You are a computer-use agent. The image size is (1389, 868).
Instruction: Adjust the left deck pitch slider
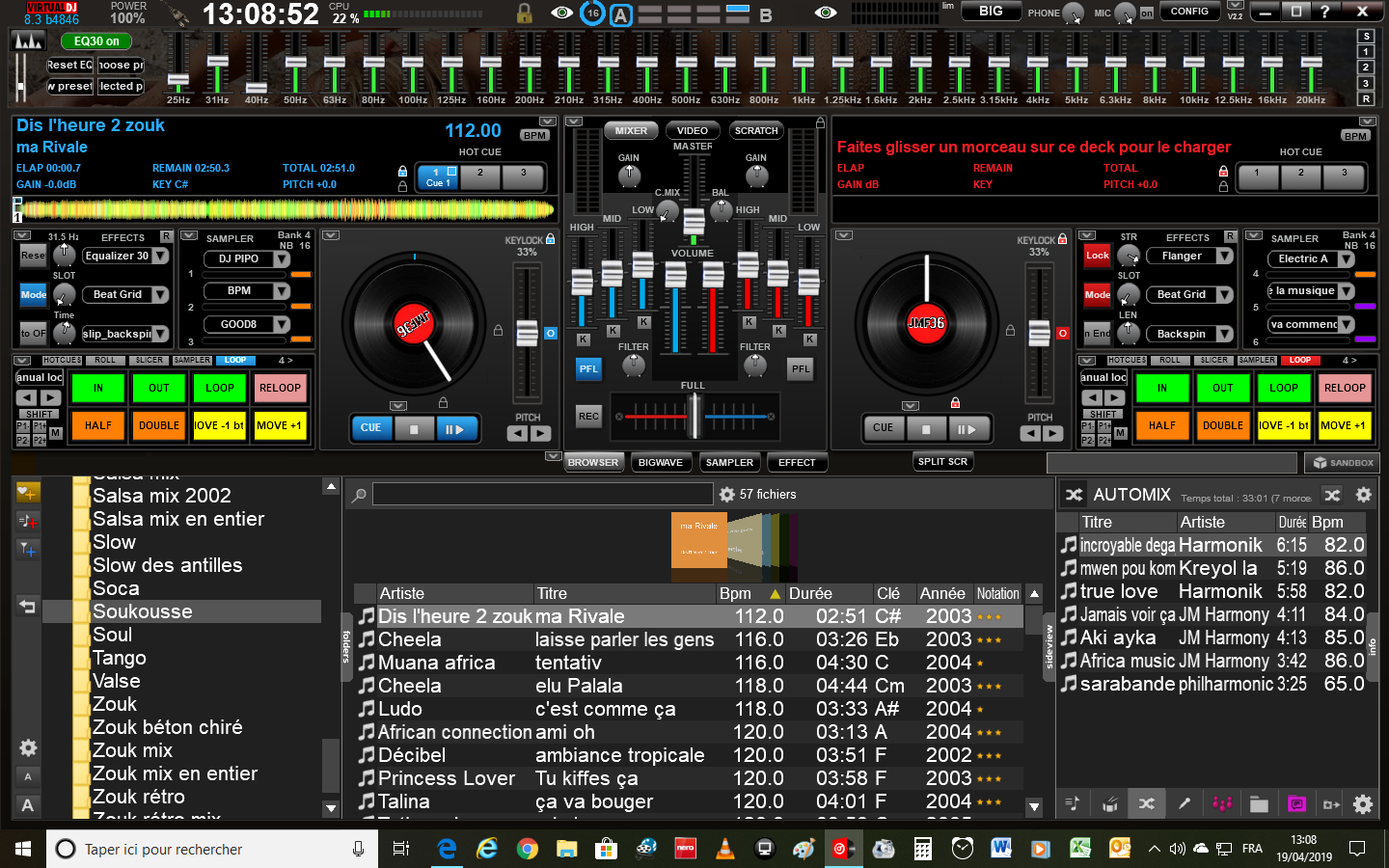(x=527, y=333)
